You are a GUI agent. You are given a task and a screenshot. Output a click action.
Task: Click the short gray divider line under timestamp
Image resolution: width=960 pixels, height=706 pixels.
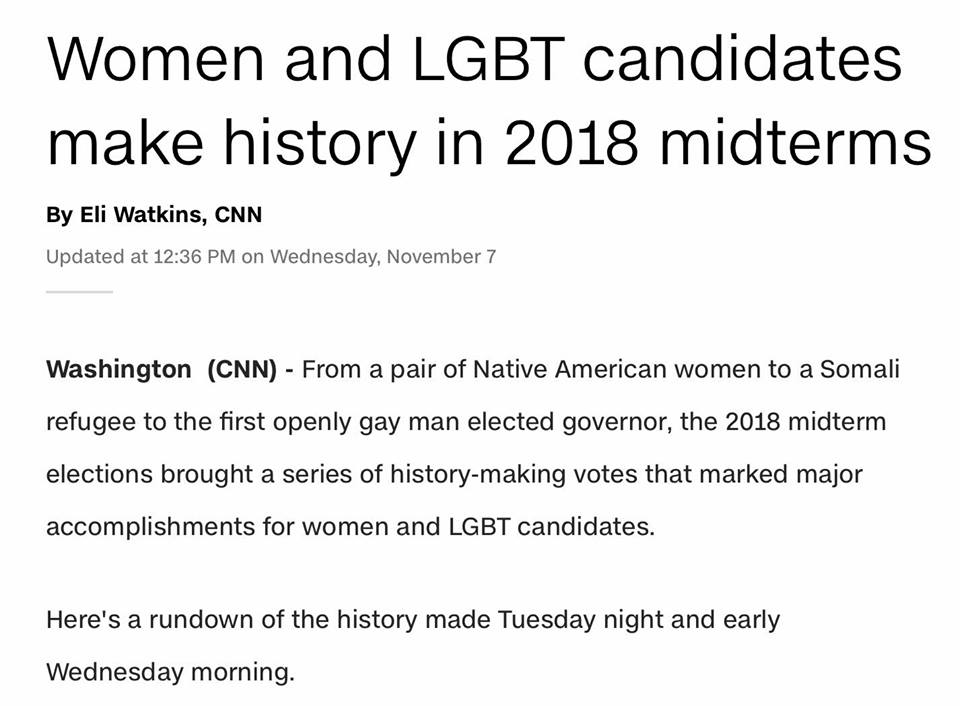pyautogui.click(x=80, y=292)
